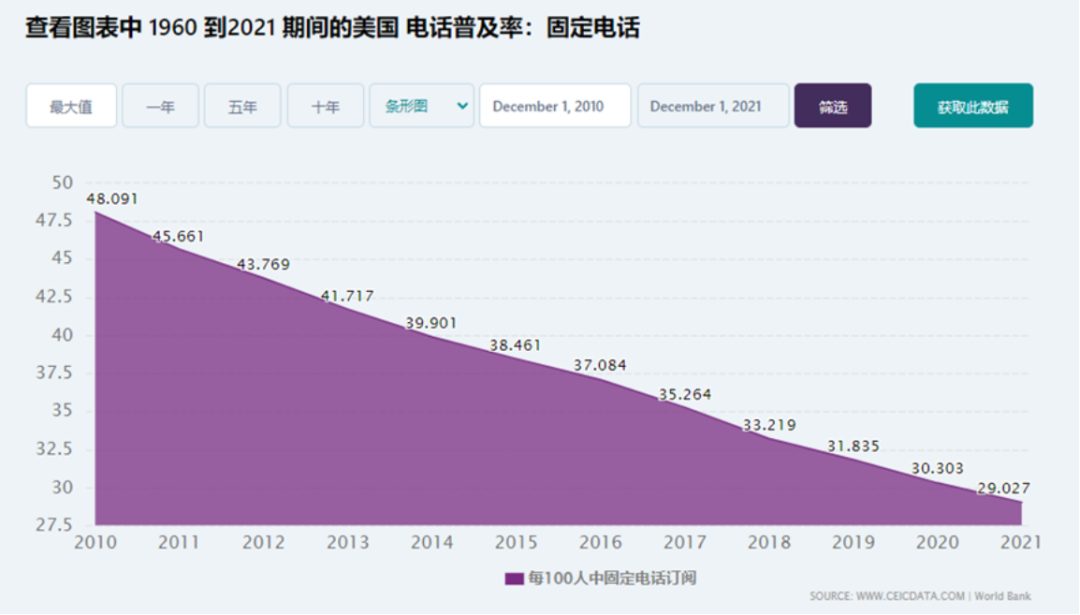Click the 获取此数据 button
This screenshot has height=615, width=1080.
coord(973,106)
